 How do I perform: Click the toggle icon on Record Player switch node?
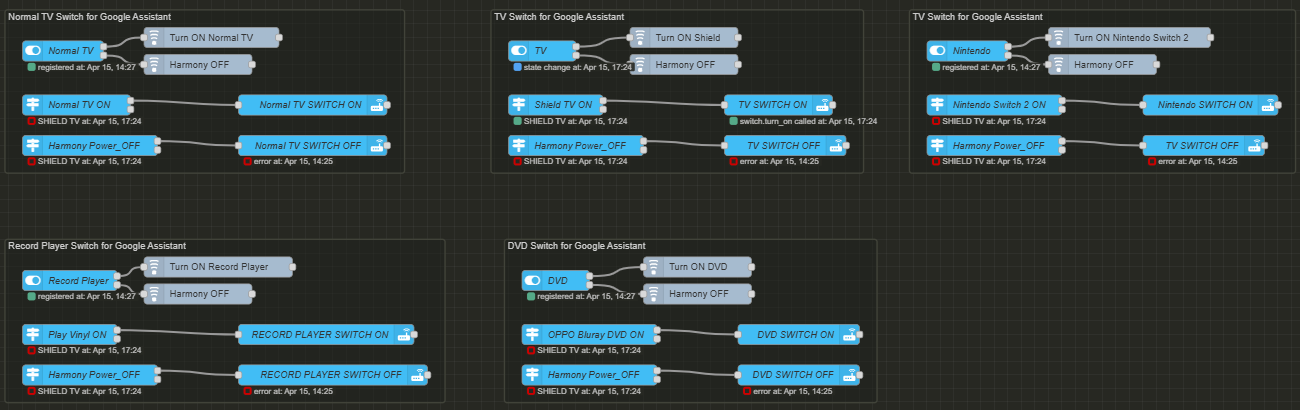coord(33,281)
